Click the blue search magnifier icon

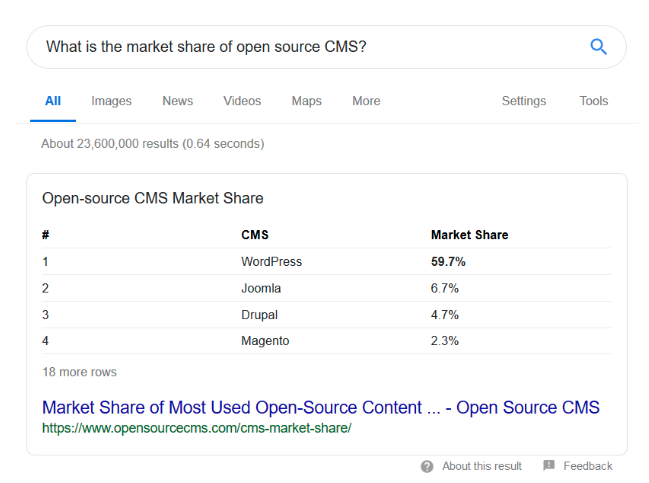[x=598, y=47]
